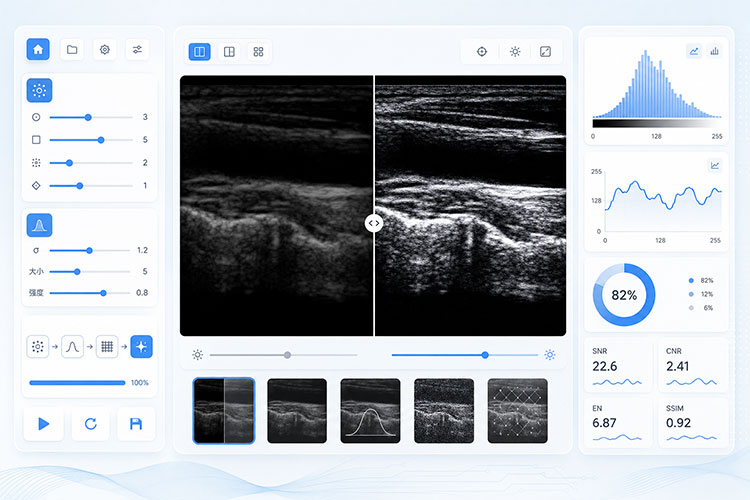The height and width of the screenshot is (500, 750).
Task: Run processing with the play button
Action: [44, 424]
